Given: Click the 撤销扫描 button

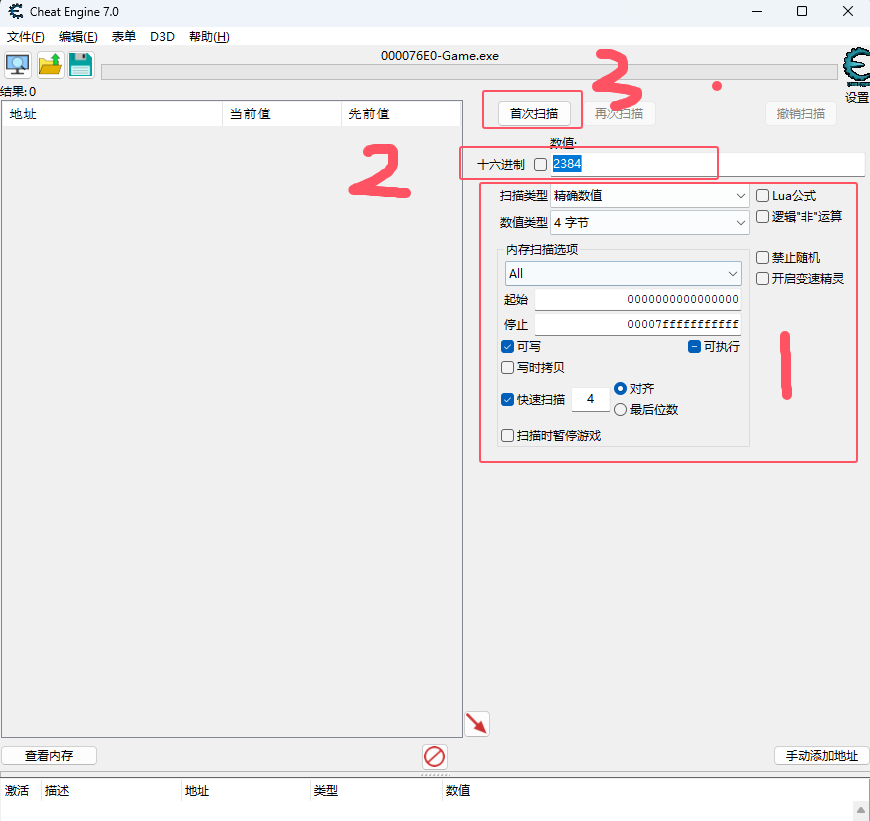Looking at the screenshot, I should point(801,114).
